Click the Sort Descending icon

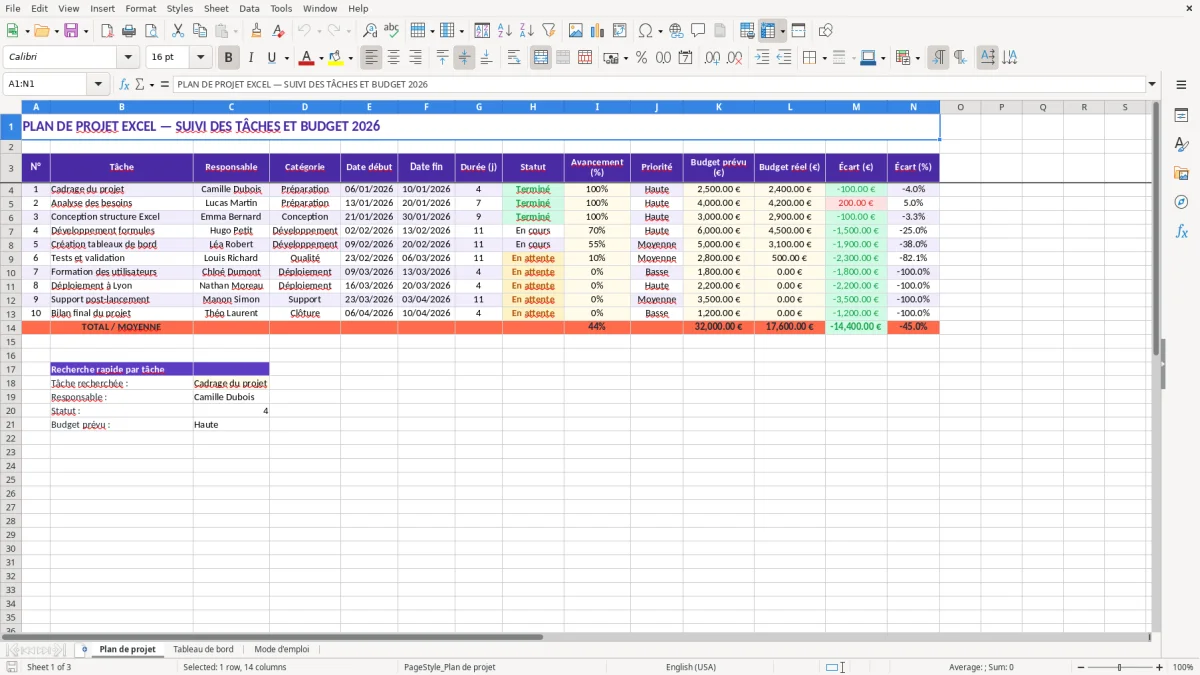526,31
